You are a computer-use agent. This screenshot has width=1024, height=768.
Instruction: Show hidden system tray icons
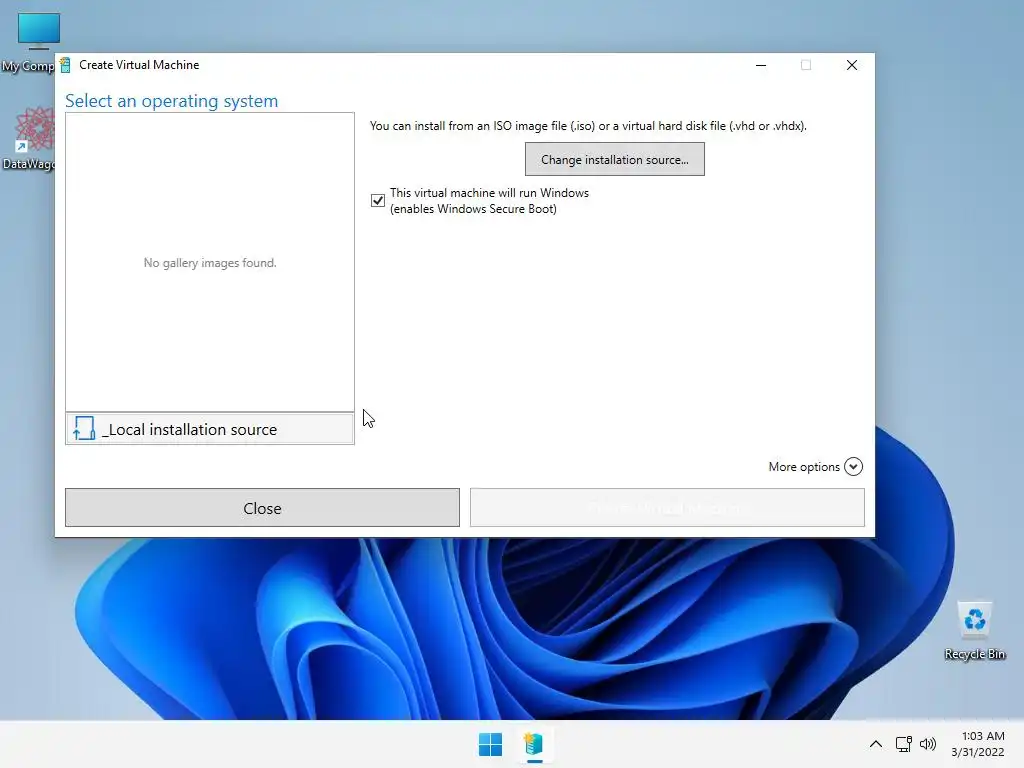coord(876,744)
